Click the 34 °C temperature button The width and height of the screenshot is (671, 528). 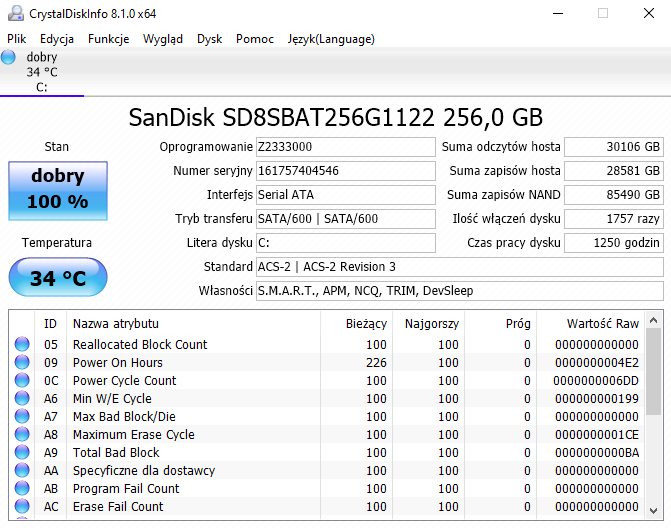(x=58, y=277)
